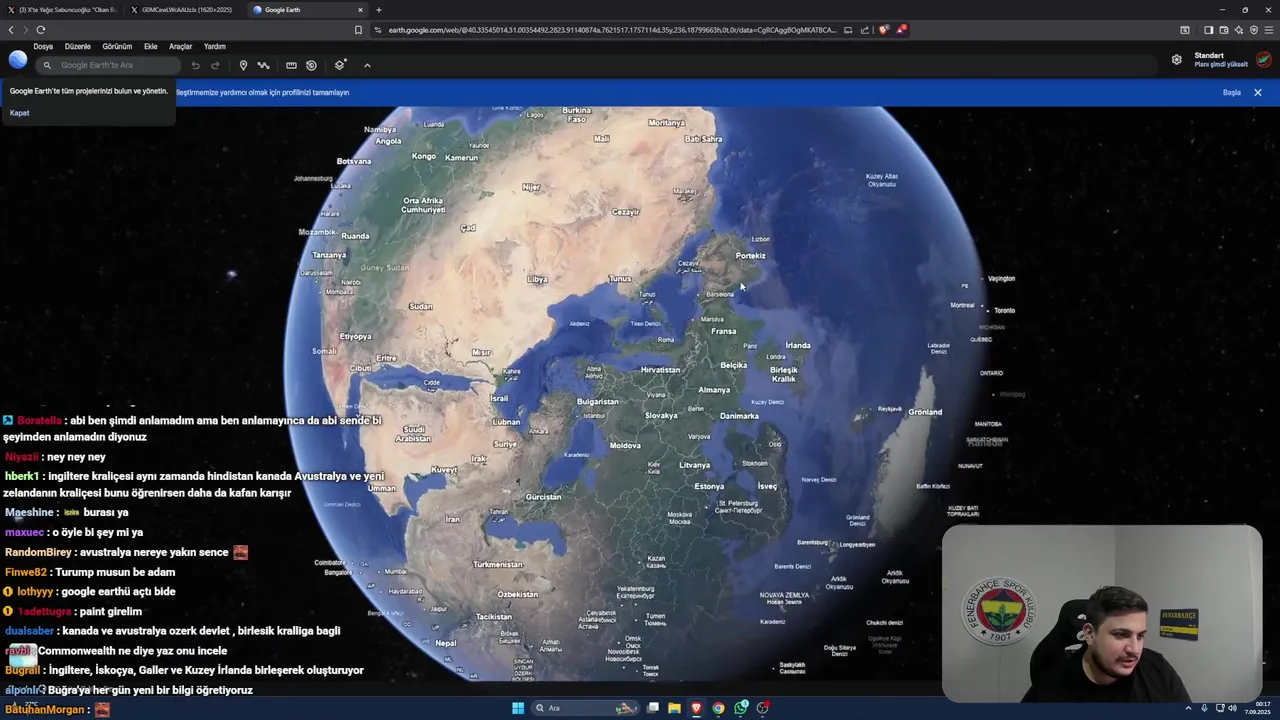
Task: Click the taskbar Ara search box
Action: pyautogui.click(x=588, y=708)
